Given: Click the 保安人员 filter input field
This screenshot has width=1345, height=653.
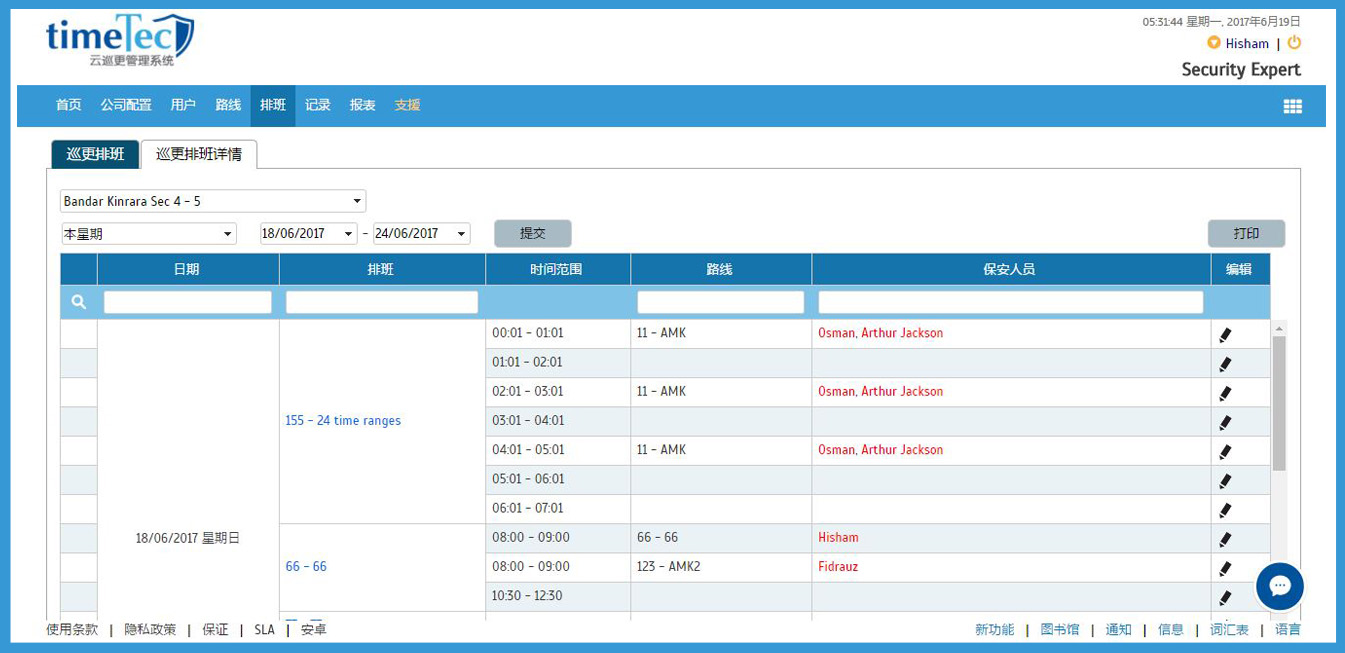Looking at the screenshot, I should (1010, 301).
